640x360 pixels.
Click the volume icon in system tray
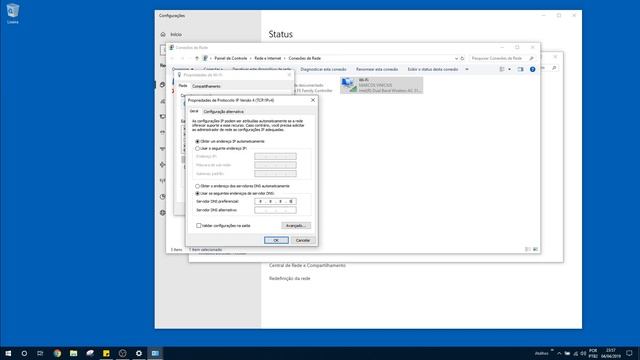583,353
